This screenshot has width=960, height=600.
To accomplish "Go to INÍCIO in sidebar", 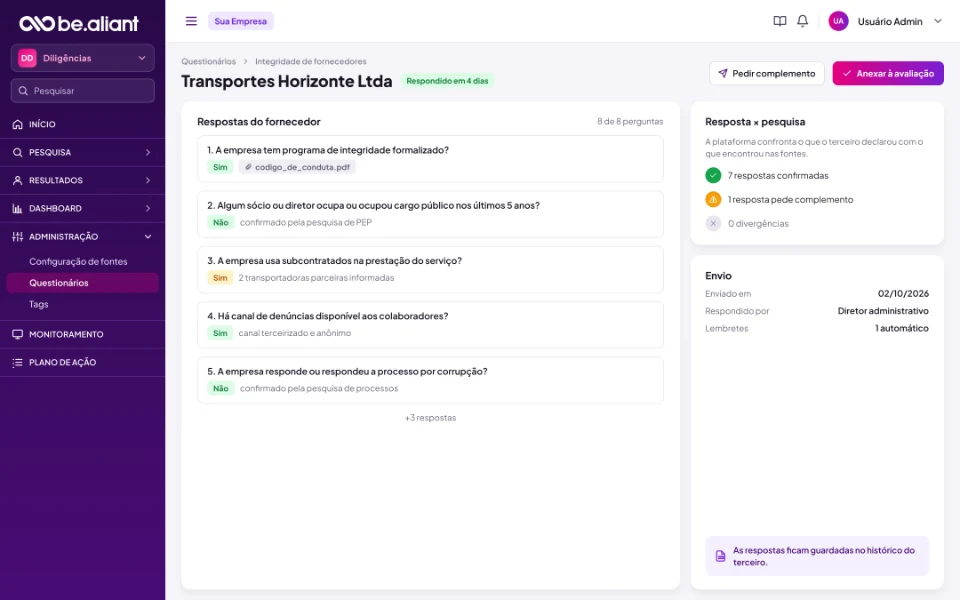I will [x=82, y=124].
